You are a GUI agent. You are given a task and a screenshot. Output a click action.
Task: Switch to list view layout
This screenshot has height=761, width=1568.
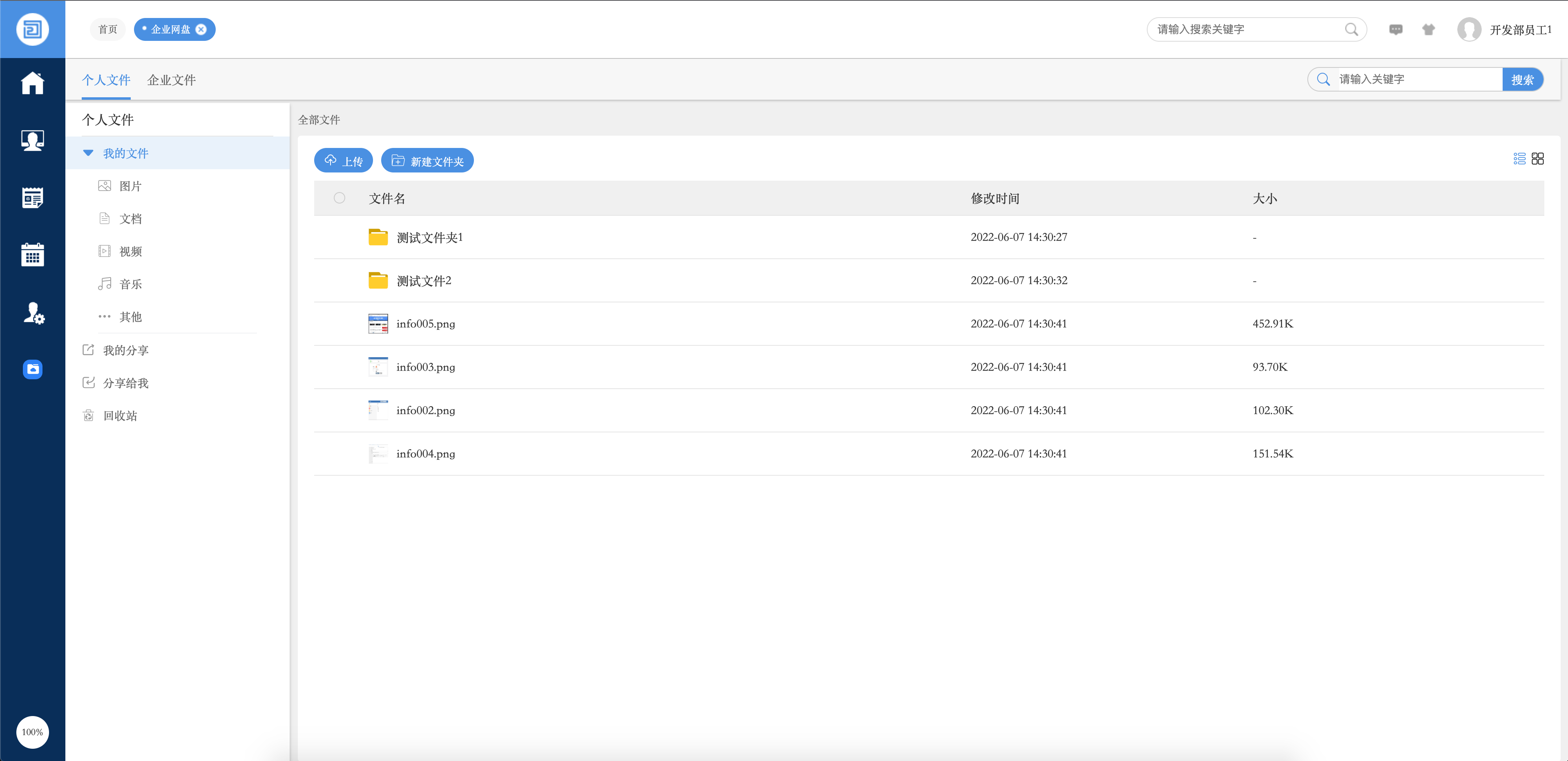click(x=1519, y=159)
